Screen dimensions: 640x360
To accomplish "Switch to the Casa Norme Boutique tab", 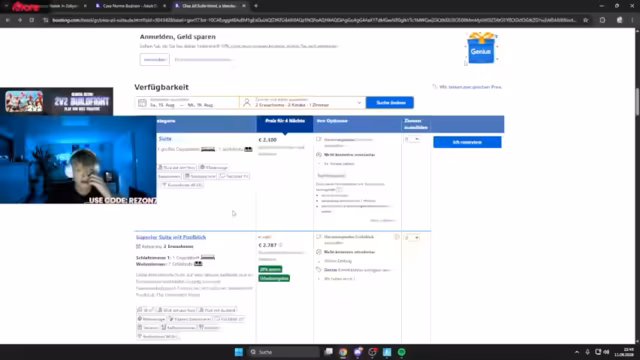I will click(x=129, y=6).
